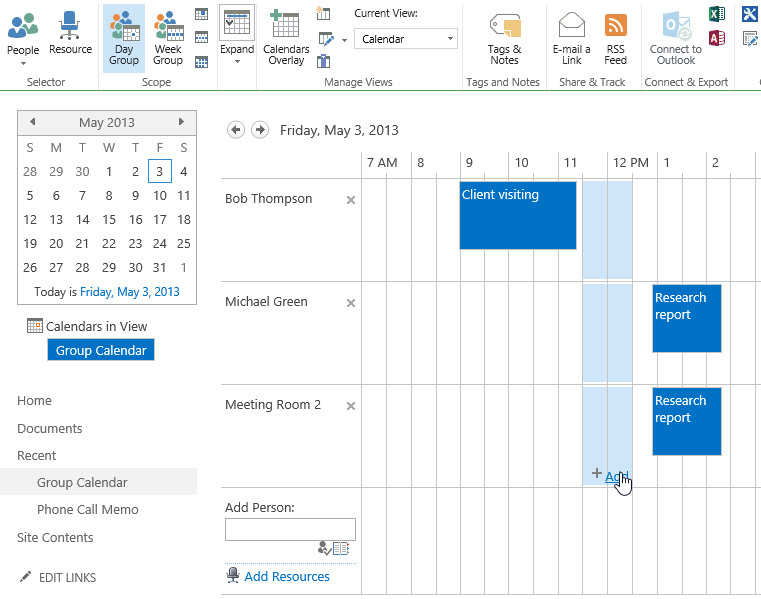Click the 12 PM time header
This screenshot has width=761, height=599.
point(630,163)
